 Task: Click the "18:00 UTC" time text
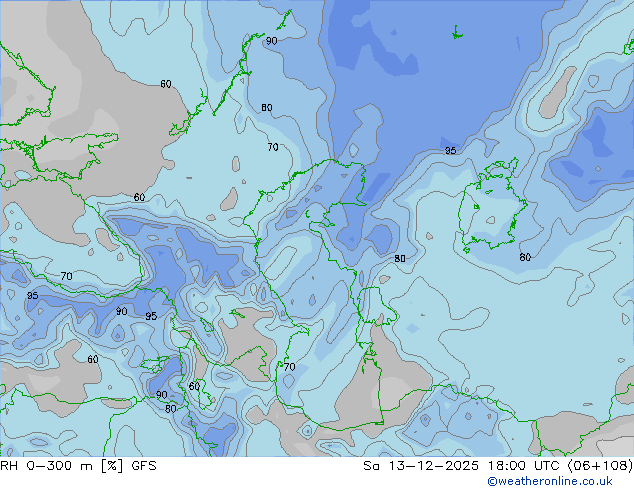[x=525, y=466]
